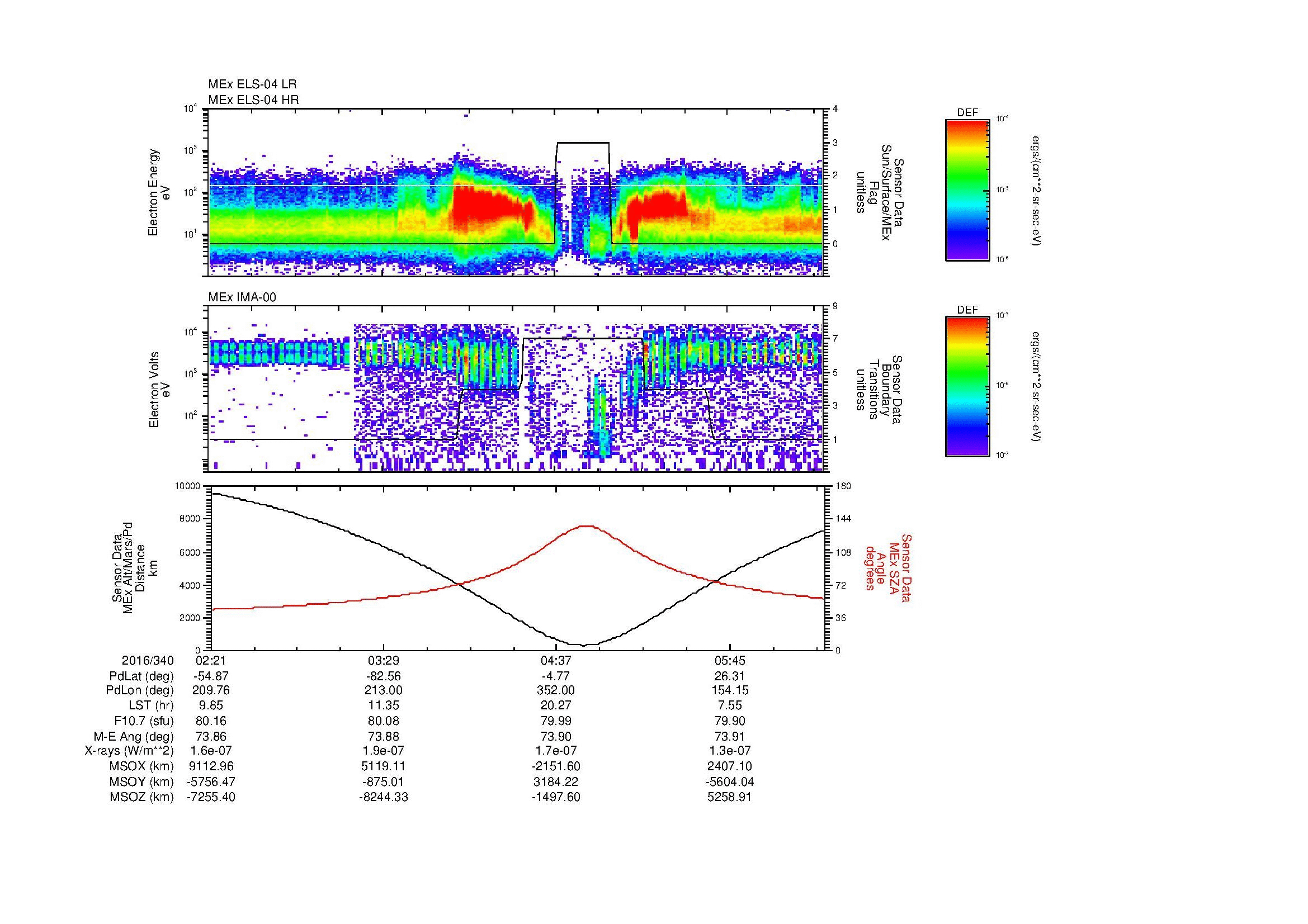Click the 'MEx ELS-04 HR' plot title

point(253,99)
